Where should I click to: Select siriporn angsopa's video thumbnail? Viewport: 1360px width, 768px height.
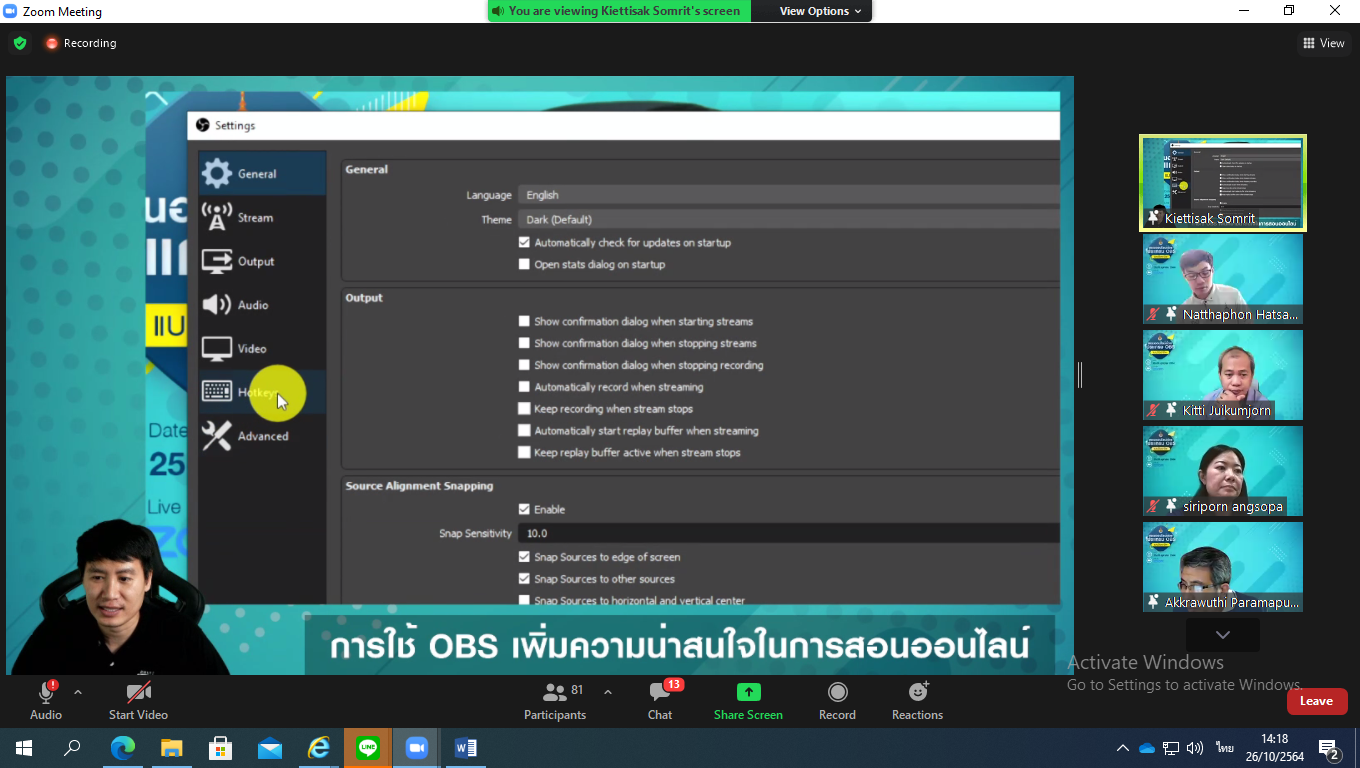point(1223,471)
